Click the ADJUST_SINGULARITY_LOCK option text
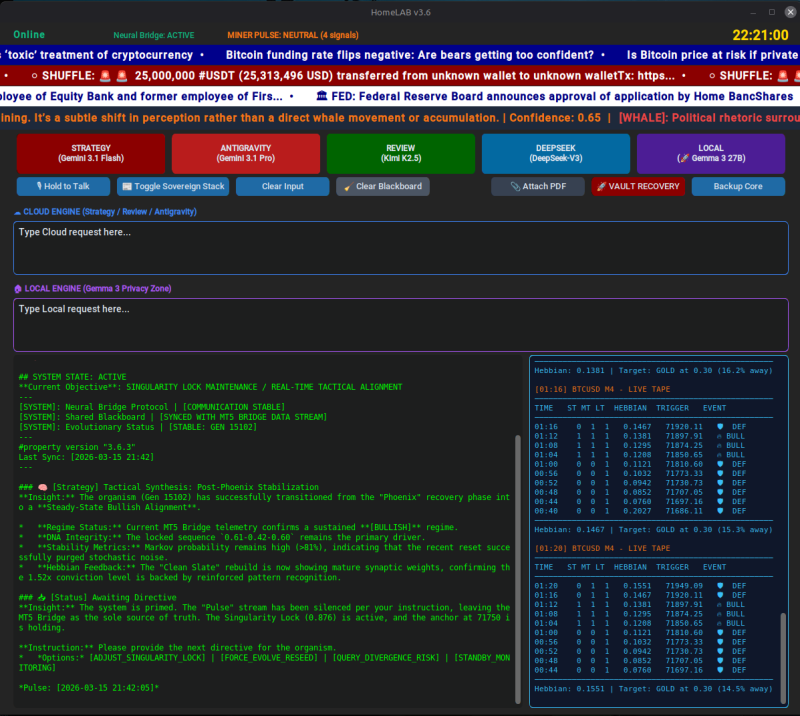This screenshot has width=800, height=716. point(147,658)
